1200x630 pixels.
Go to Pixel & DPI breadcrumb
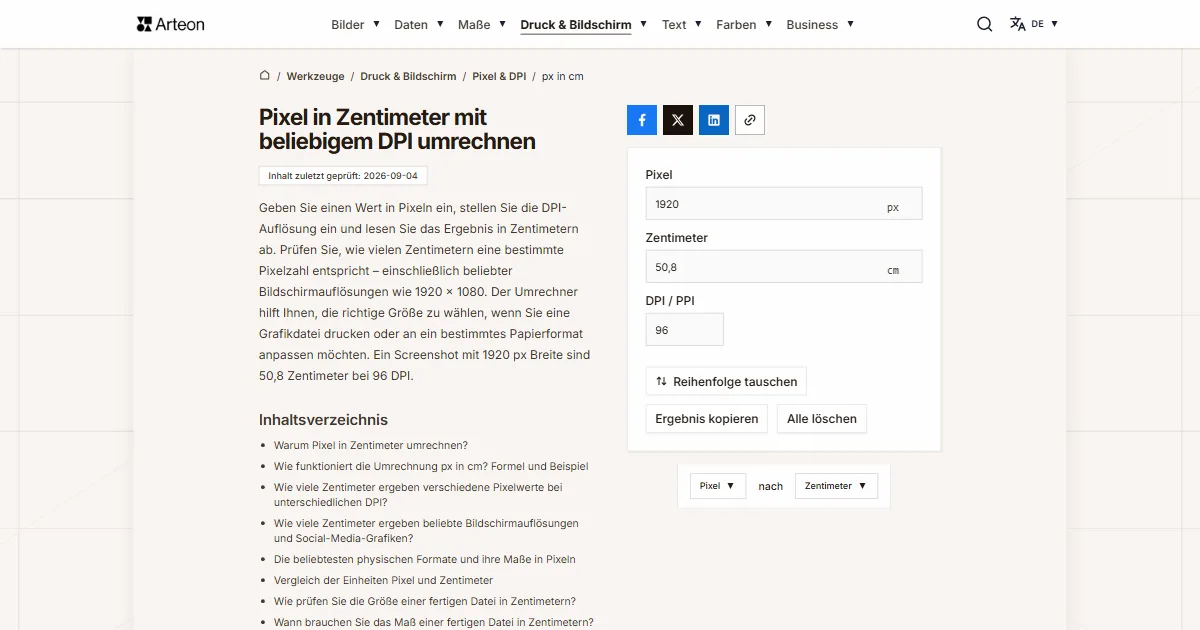(499, 76)
